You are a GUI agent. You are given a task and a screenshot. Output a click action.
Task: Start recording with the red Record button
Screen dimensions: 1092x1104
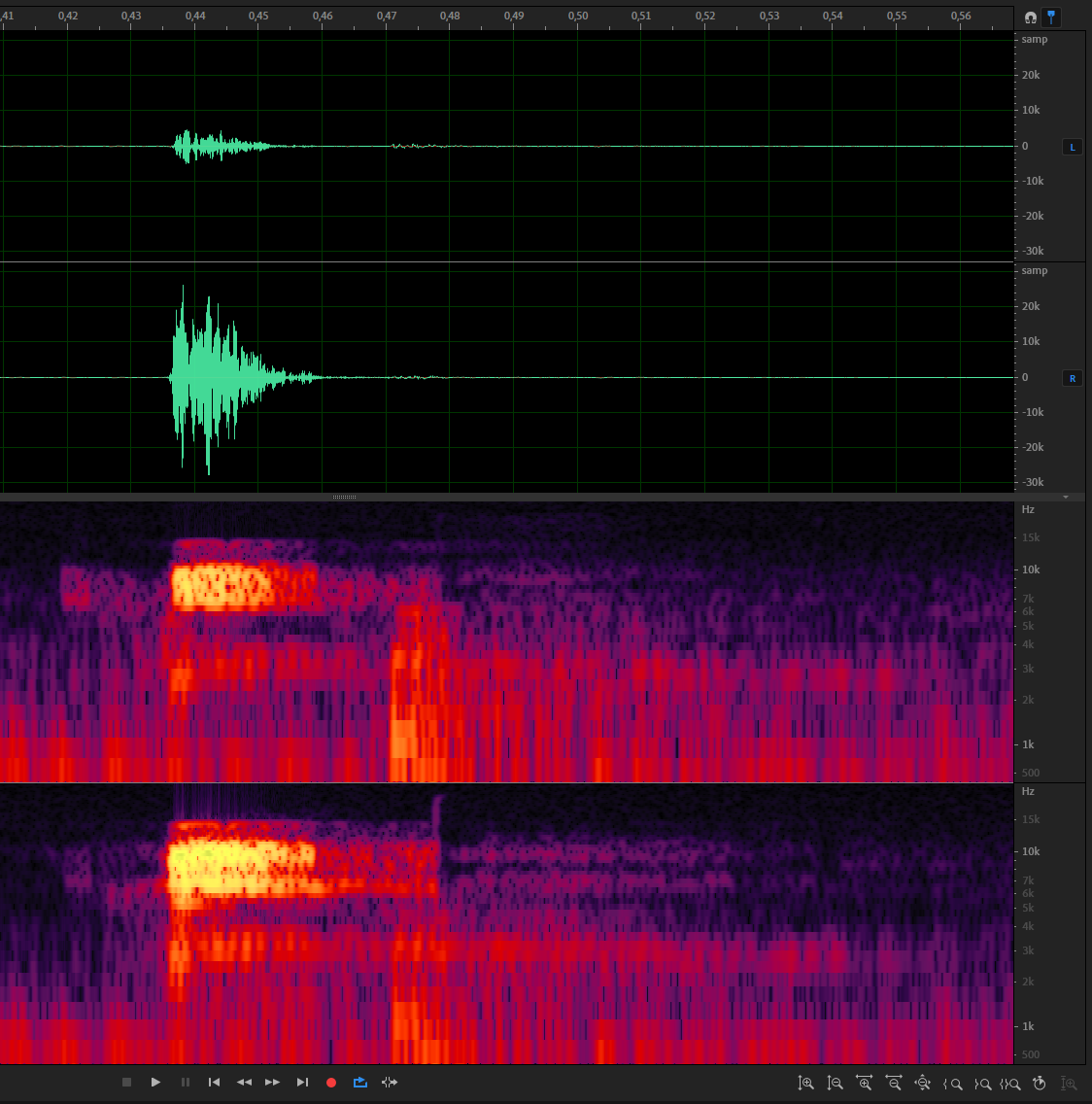click(331, 1083)
